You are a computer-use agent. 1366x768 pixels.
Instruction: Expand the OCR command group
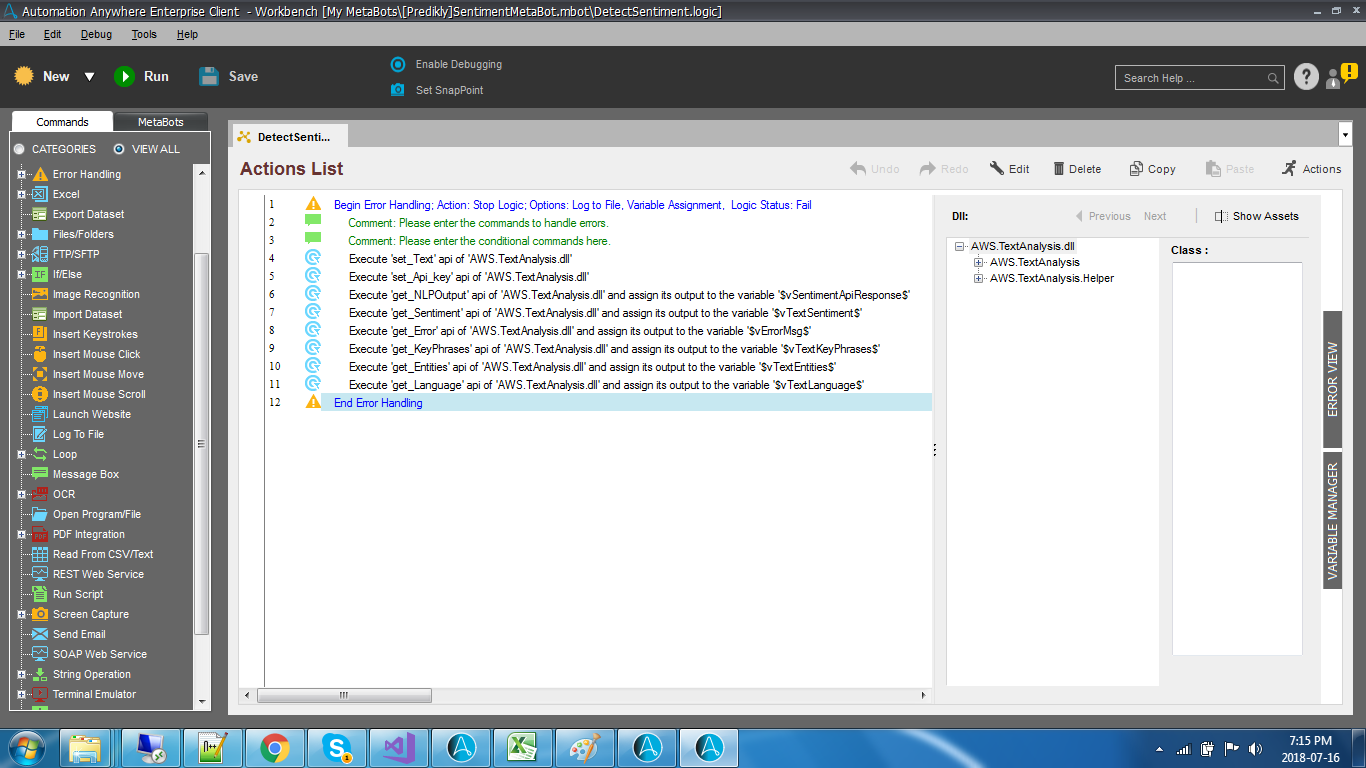pos(21,494)
